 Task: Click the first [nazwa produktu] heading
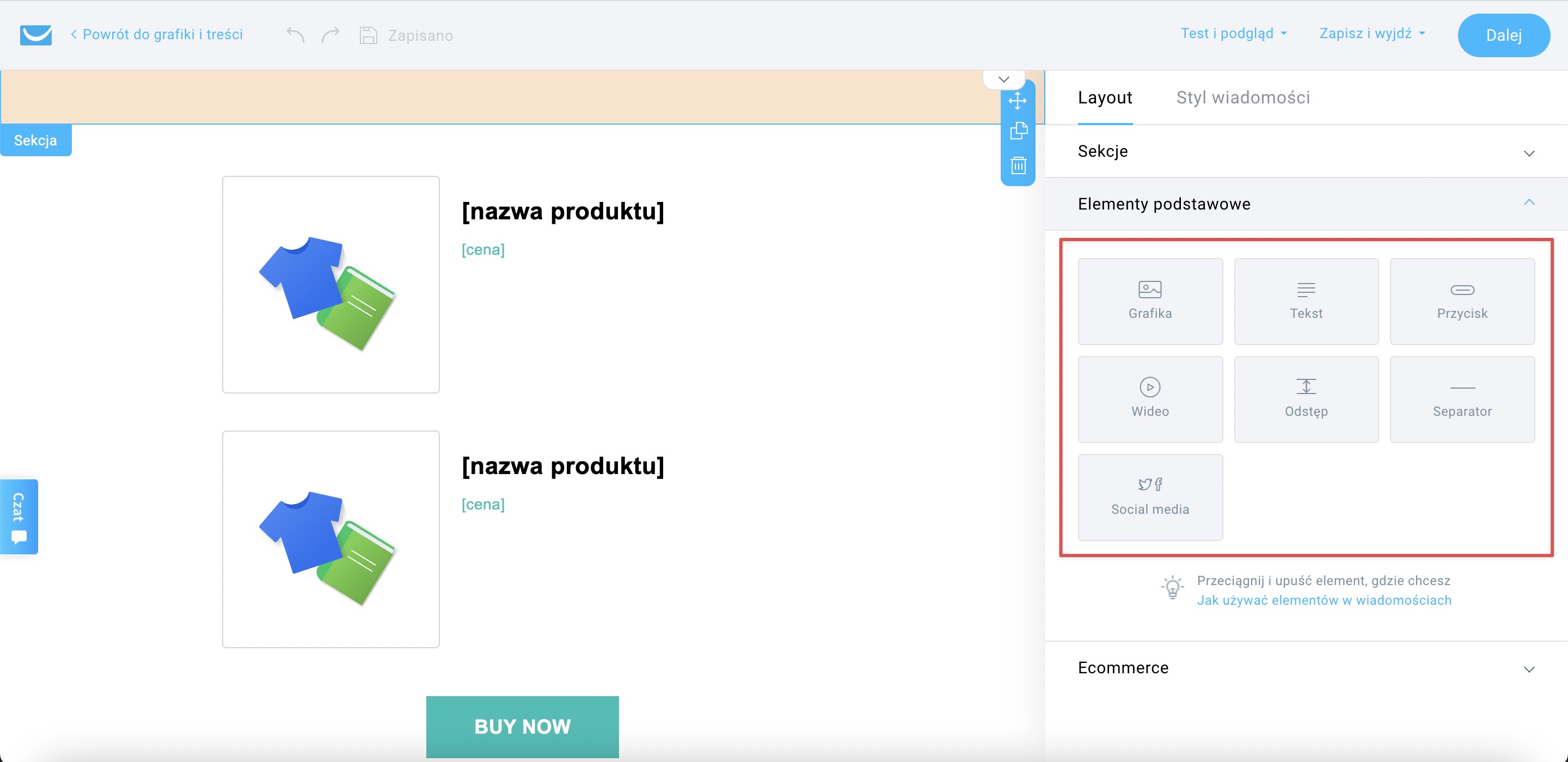pyautogui.click(x=563, y=212)
